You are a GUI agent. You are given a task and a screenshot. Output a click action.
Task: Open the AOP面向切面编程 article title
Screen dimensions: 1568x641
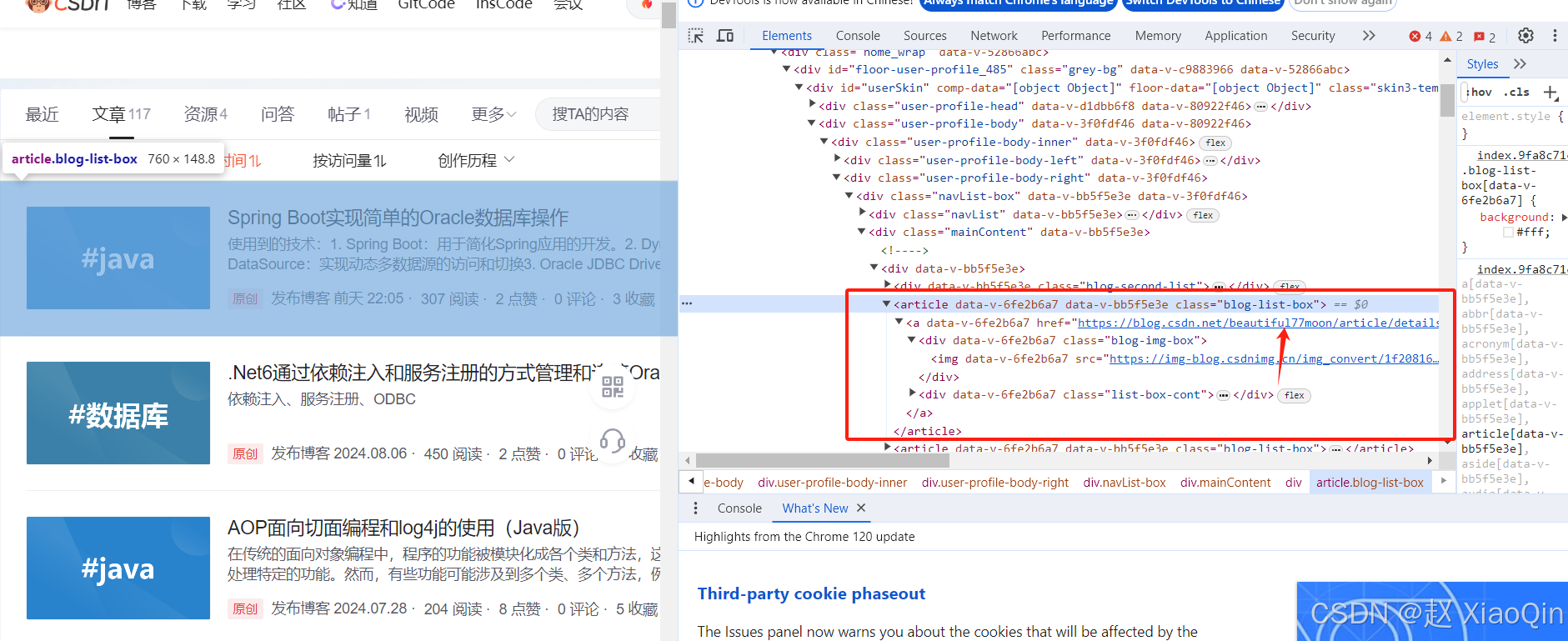[403, 528]
